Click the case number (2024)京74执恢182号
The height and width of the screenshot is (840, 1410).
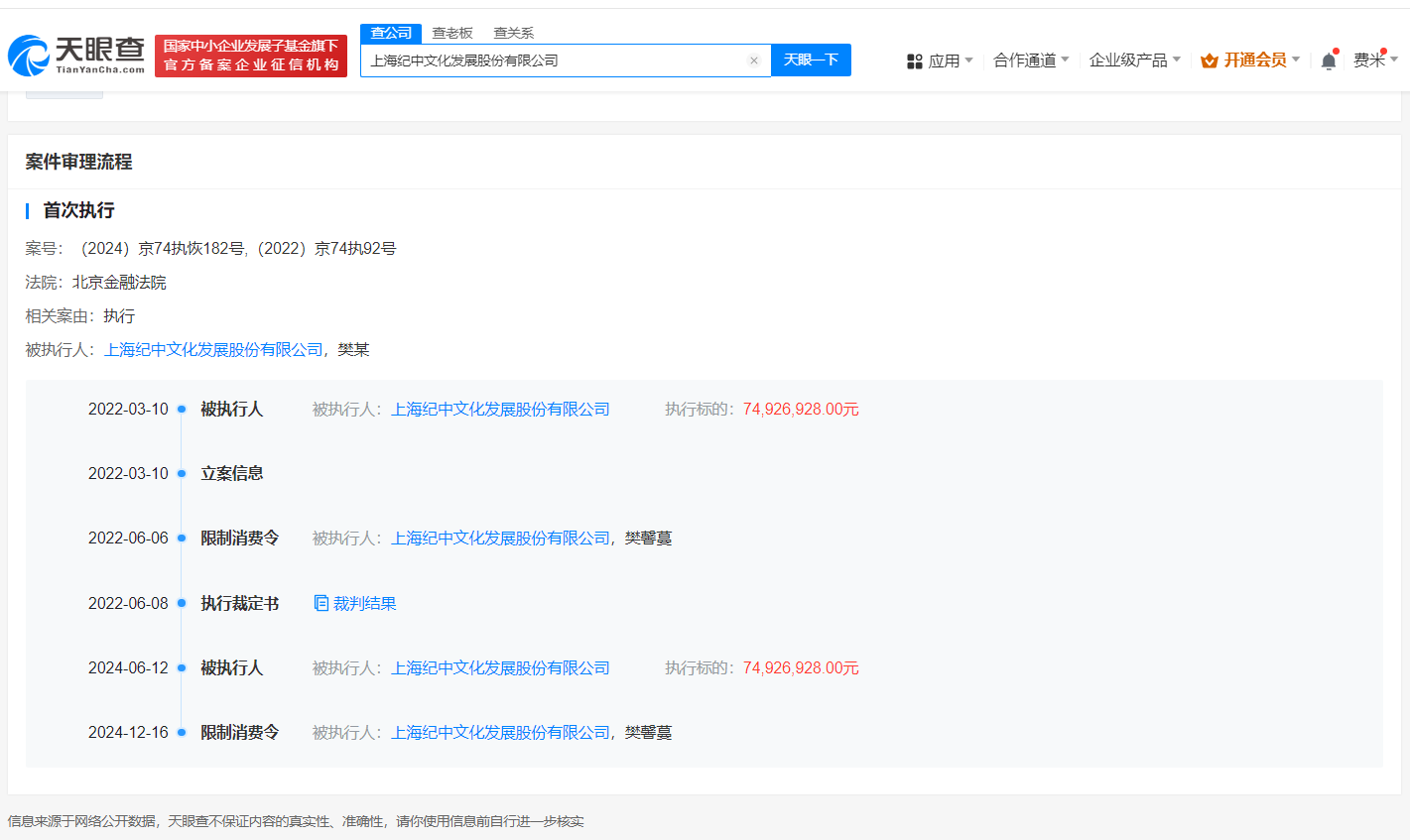coord(162,249)
